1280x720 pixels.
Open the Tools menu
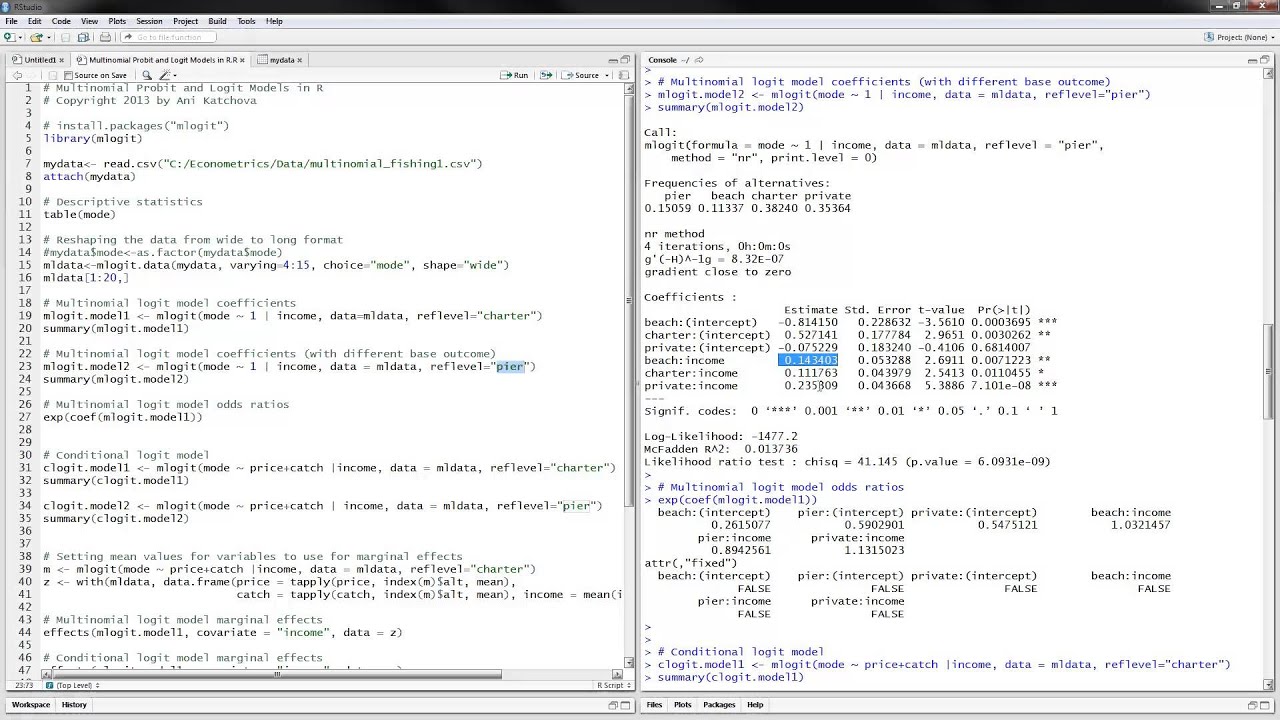pyautogui.click(x=246, y=21)
